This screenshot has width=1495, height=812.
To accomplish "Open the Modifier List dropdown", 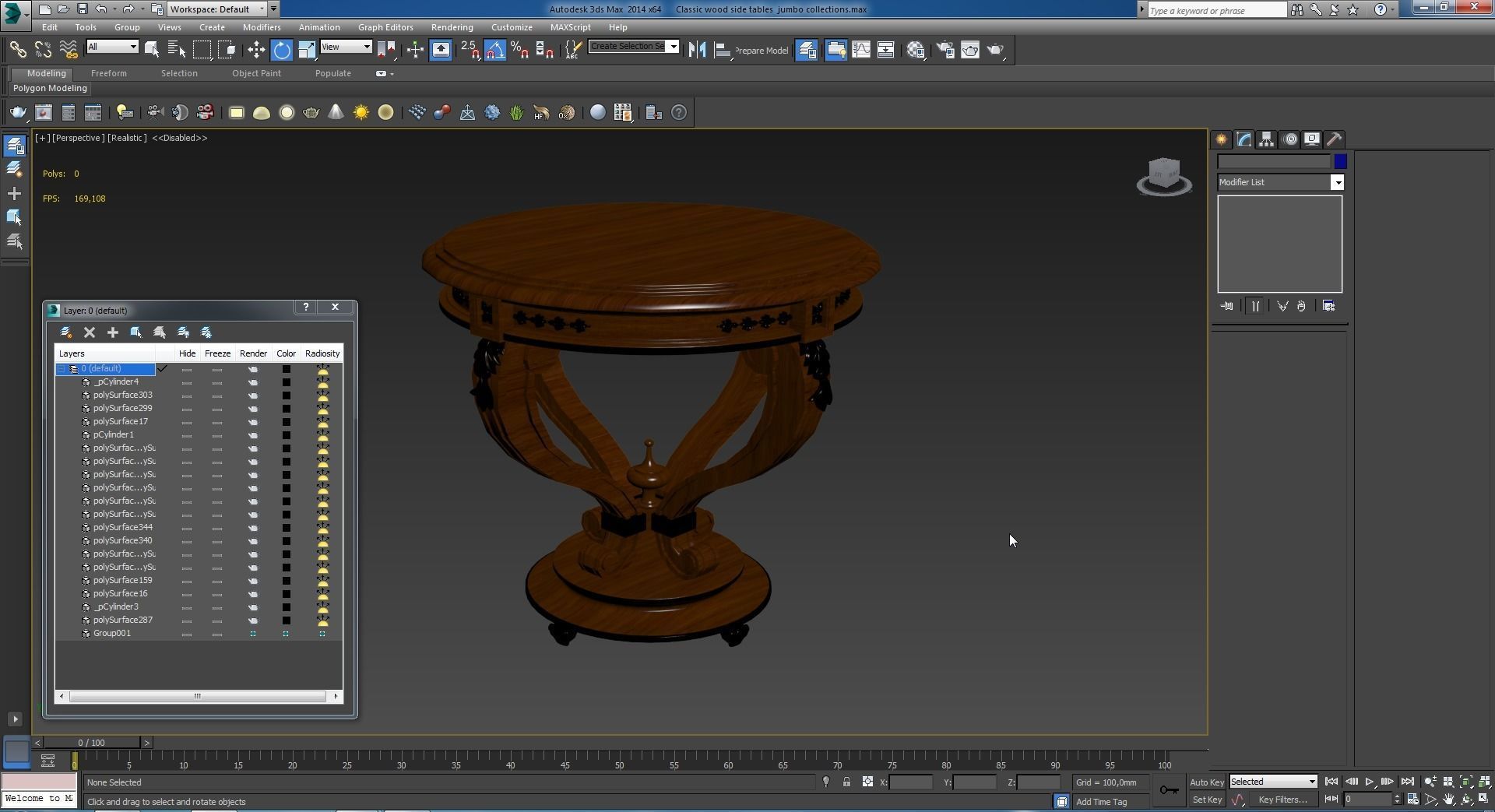I will click(x=1337, y=182).
